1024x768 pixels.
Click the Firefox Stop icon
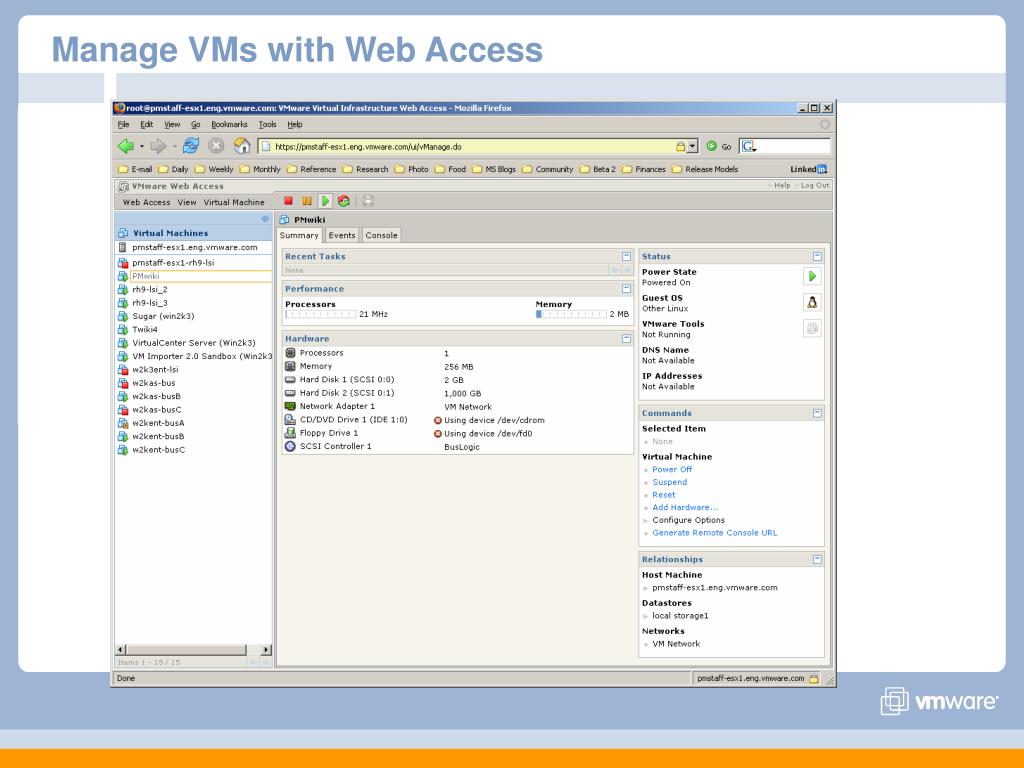(216, 146)
